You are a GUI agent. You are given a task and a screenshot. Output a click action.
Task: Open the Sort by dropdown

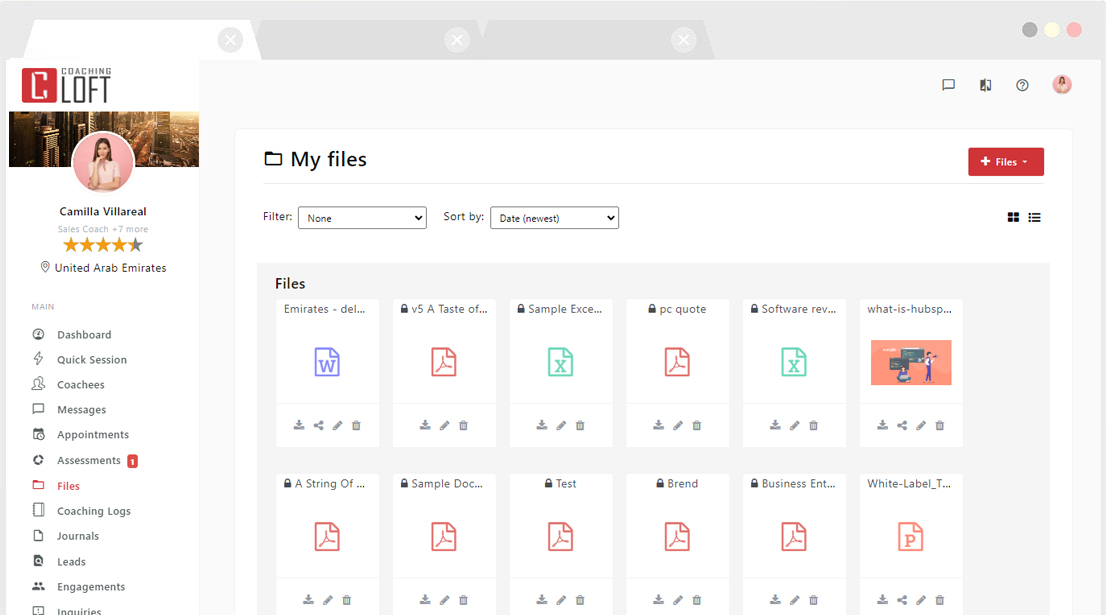tap(554, 217)
